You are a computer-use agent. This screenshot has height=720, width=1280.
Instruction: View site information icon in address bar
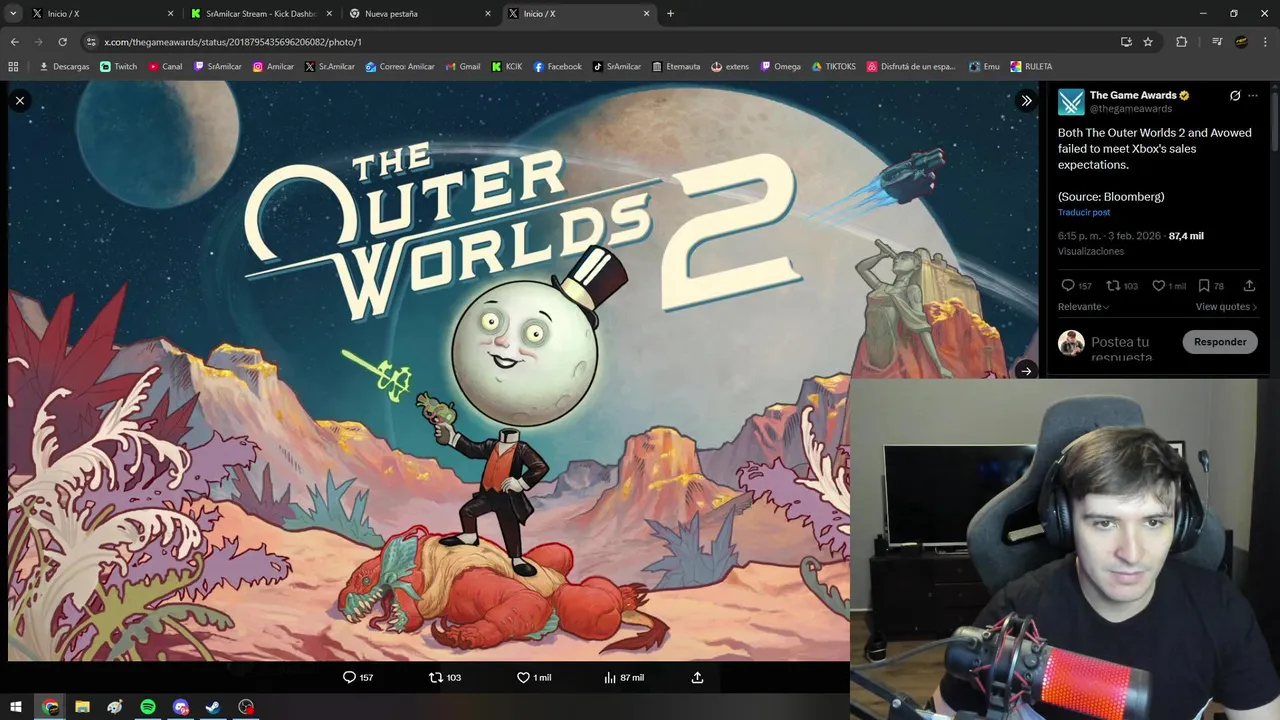tap(91, 42)
